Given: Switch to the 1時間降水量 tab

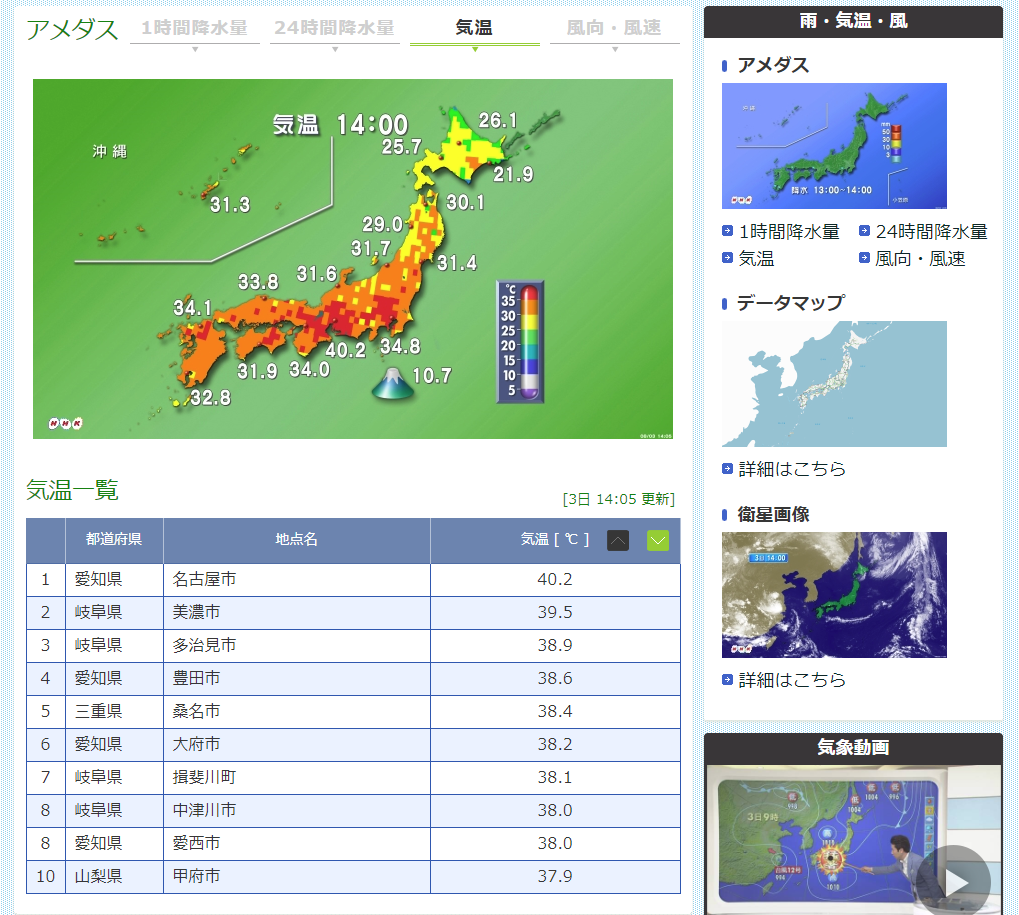Looking at the screenshot, I should click(194, 28).
